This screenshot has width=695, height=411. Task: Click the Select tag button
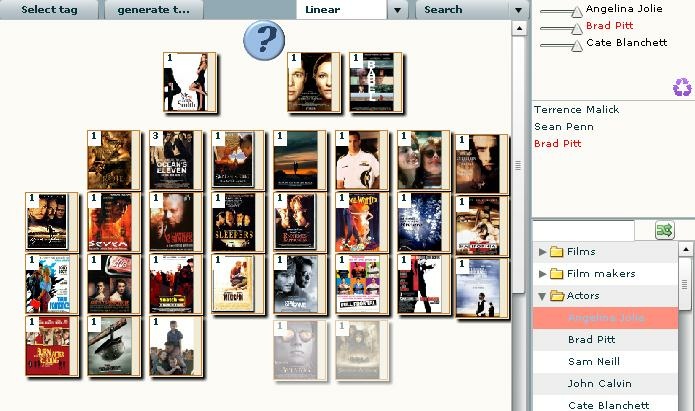click(49, 9)
